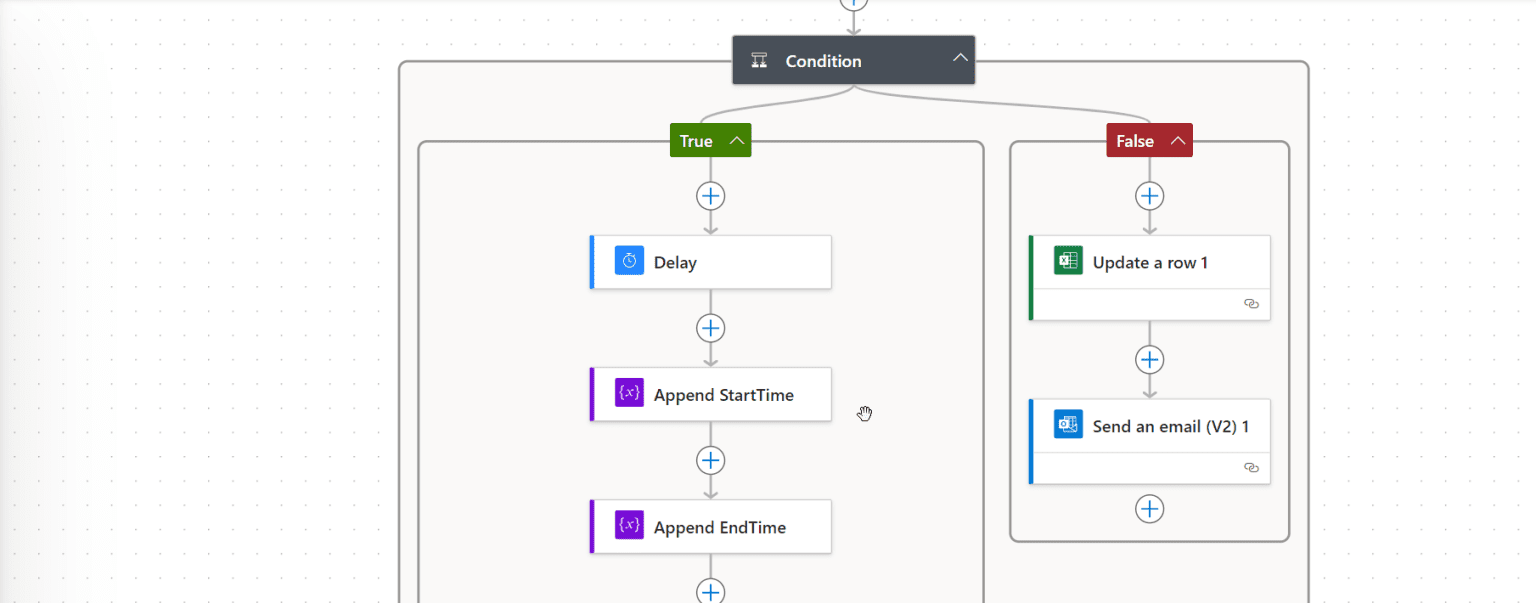Click the Excel icon on Update a row 1
Screen dimensions: 1536x603
pyautogui.click(x=1067, y=261)
